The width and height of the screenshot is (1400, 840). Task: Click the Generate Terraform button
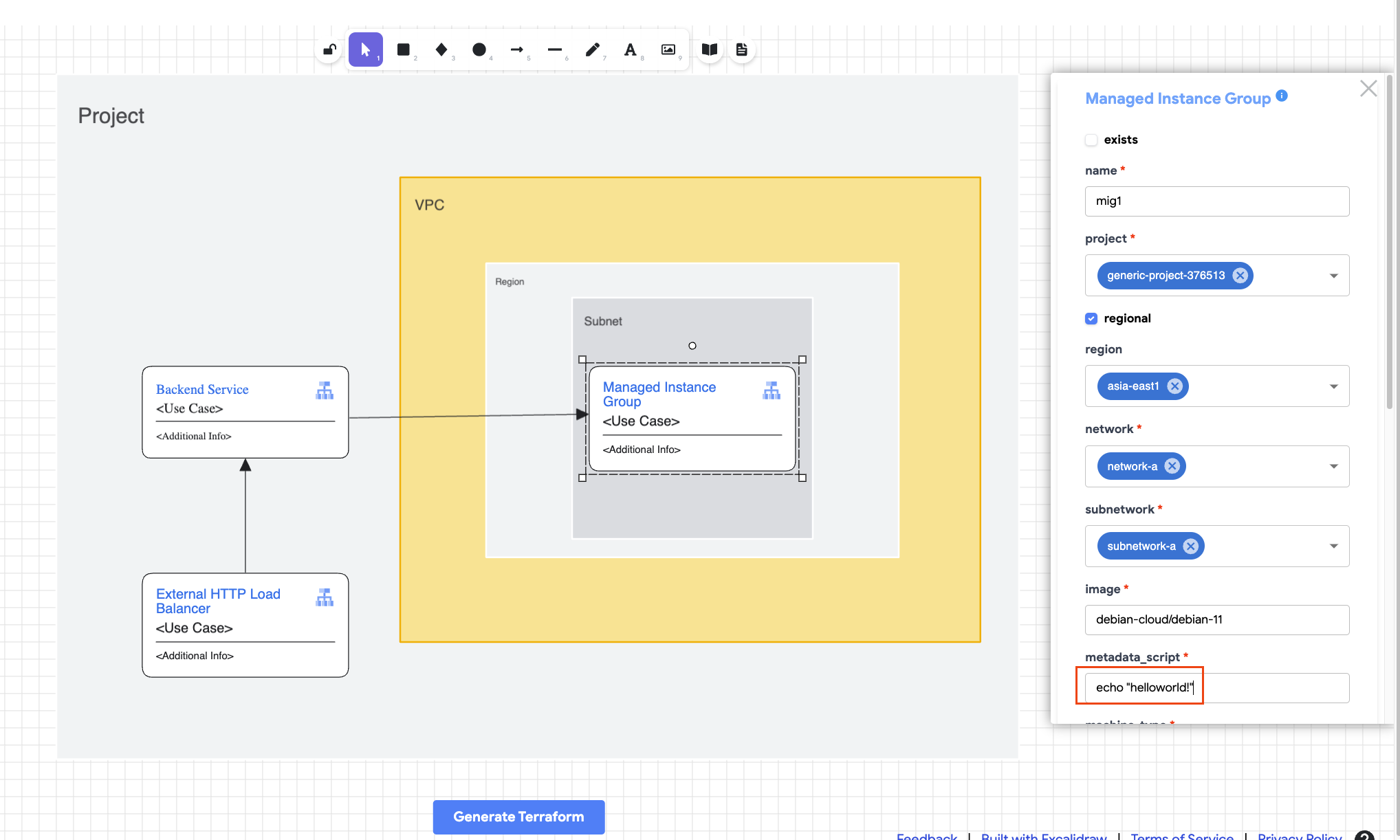[518, 817]
